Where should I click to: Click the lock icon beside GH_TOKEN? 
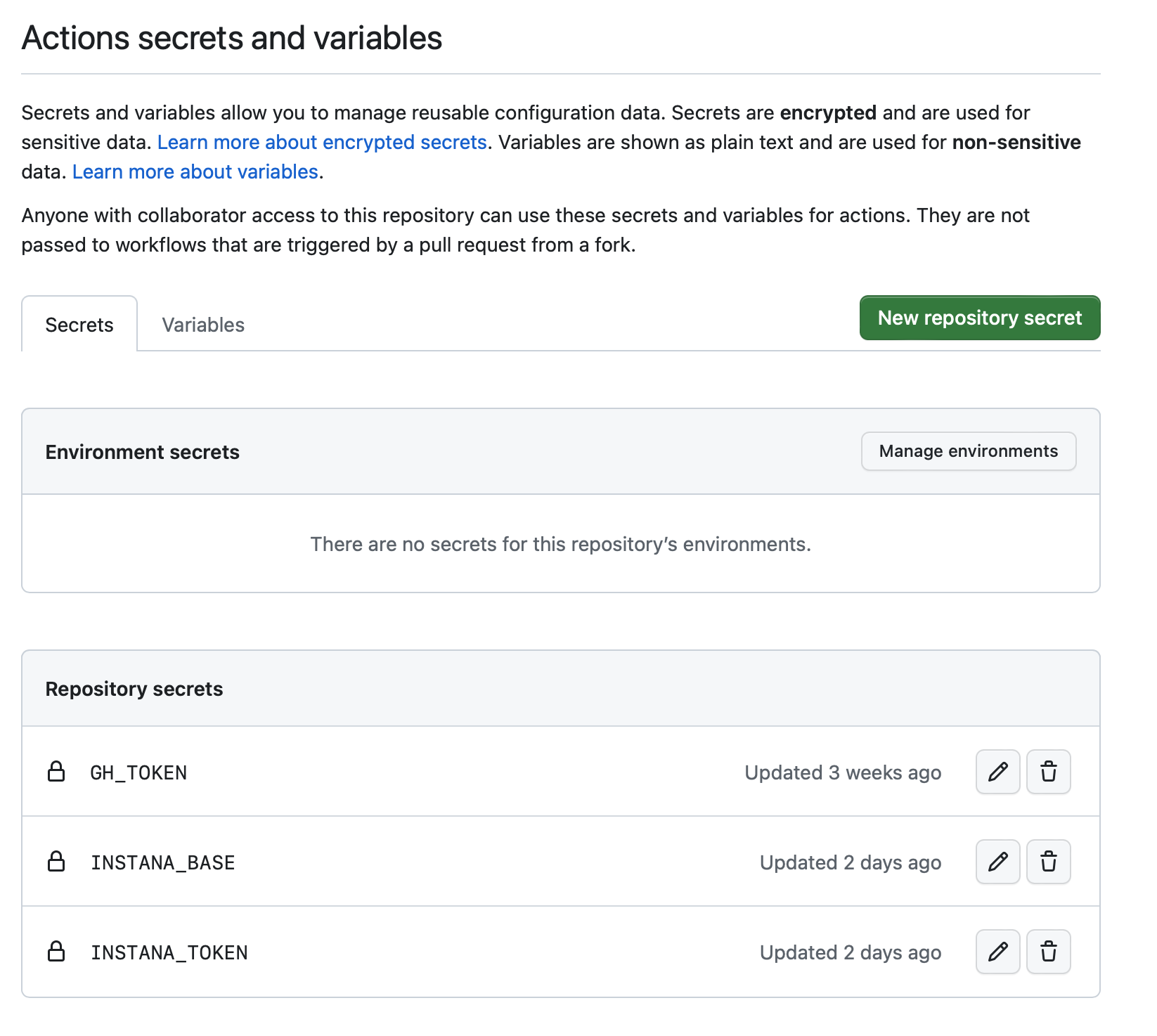tap(56, 772)
